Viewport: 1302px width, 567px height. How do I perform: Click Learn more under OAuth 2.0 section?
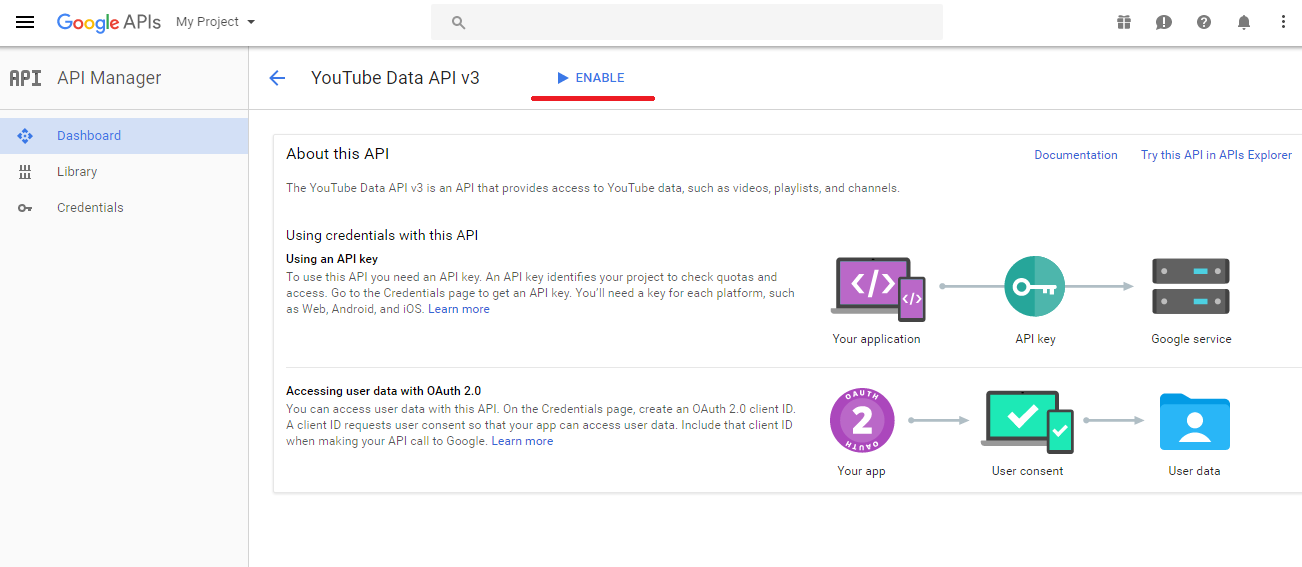coord(522,441)
